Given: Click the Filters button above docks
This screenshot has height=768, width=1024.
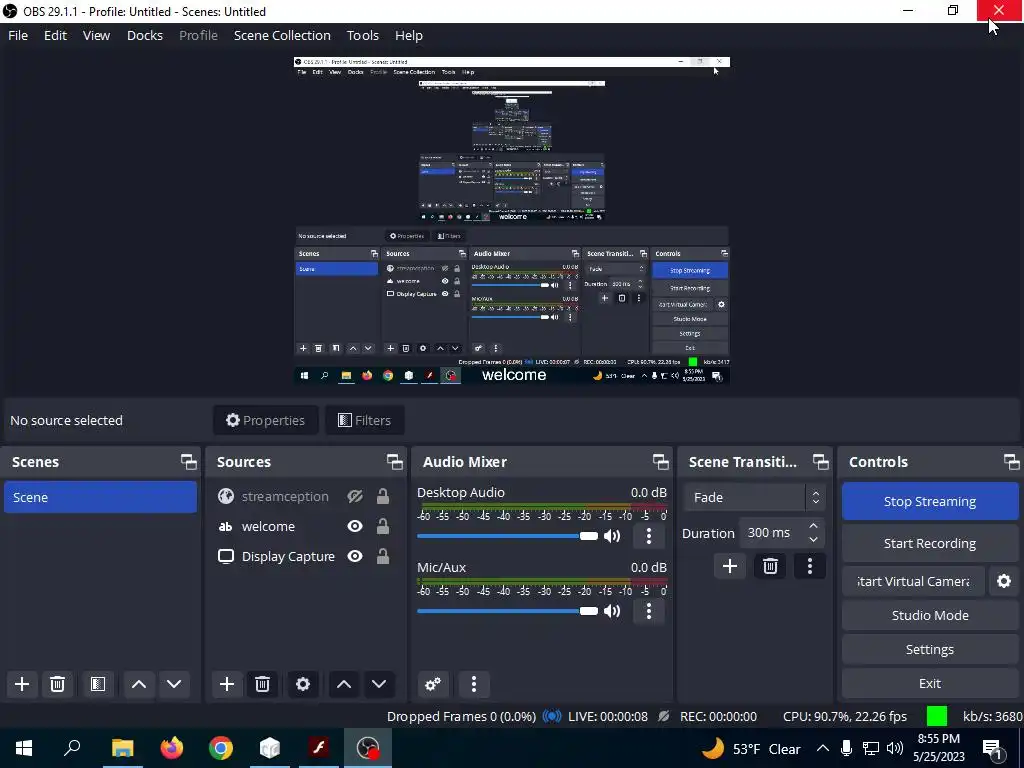Looking at the screenshot, I should [x=364, y=420].
